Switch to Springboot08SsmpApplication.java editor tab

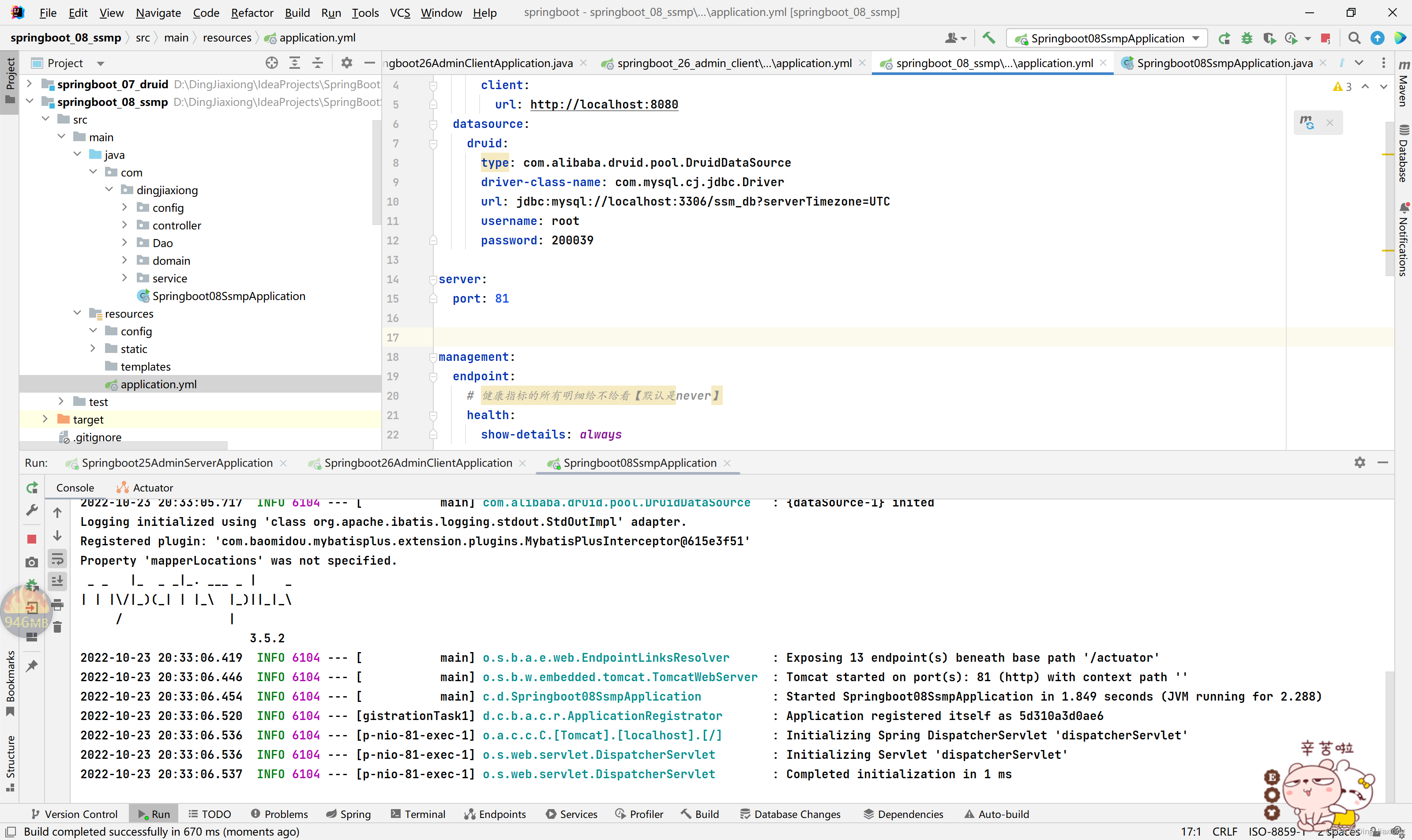tap(1224, 63)
